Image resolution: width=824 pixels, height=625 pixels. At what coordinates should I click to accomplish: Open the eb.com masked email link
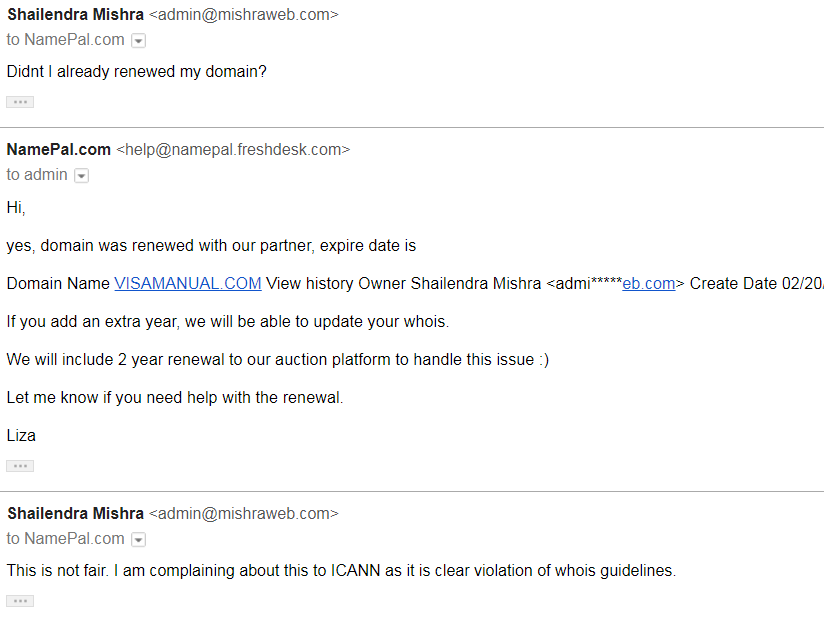point(648,283)
